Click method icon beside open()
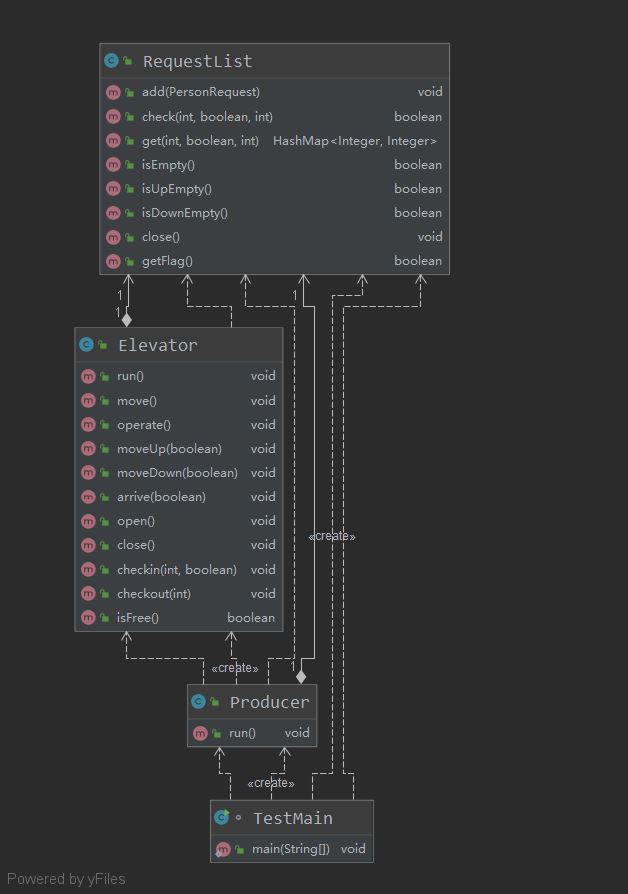The height and width of the screenshot is (894, 628). pyautogui.click(x=88, y=521)
